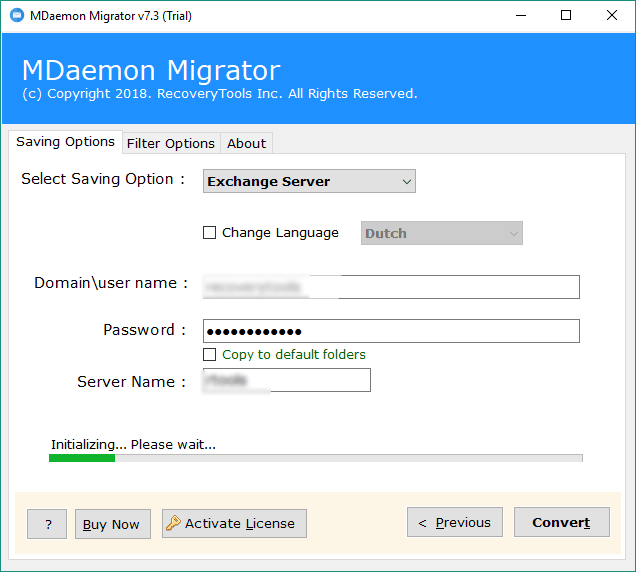Tick the Copy to default folders checkbox
Image resolution: width=636 pixels, height=572 pixels.
(x=209, y=354)
